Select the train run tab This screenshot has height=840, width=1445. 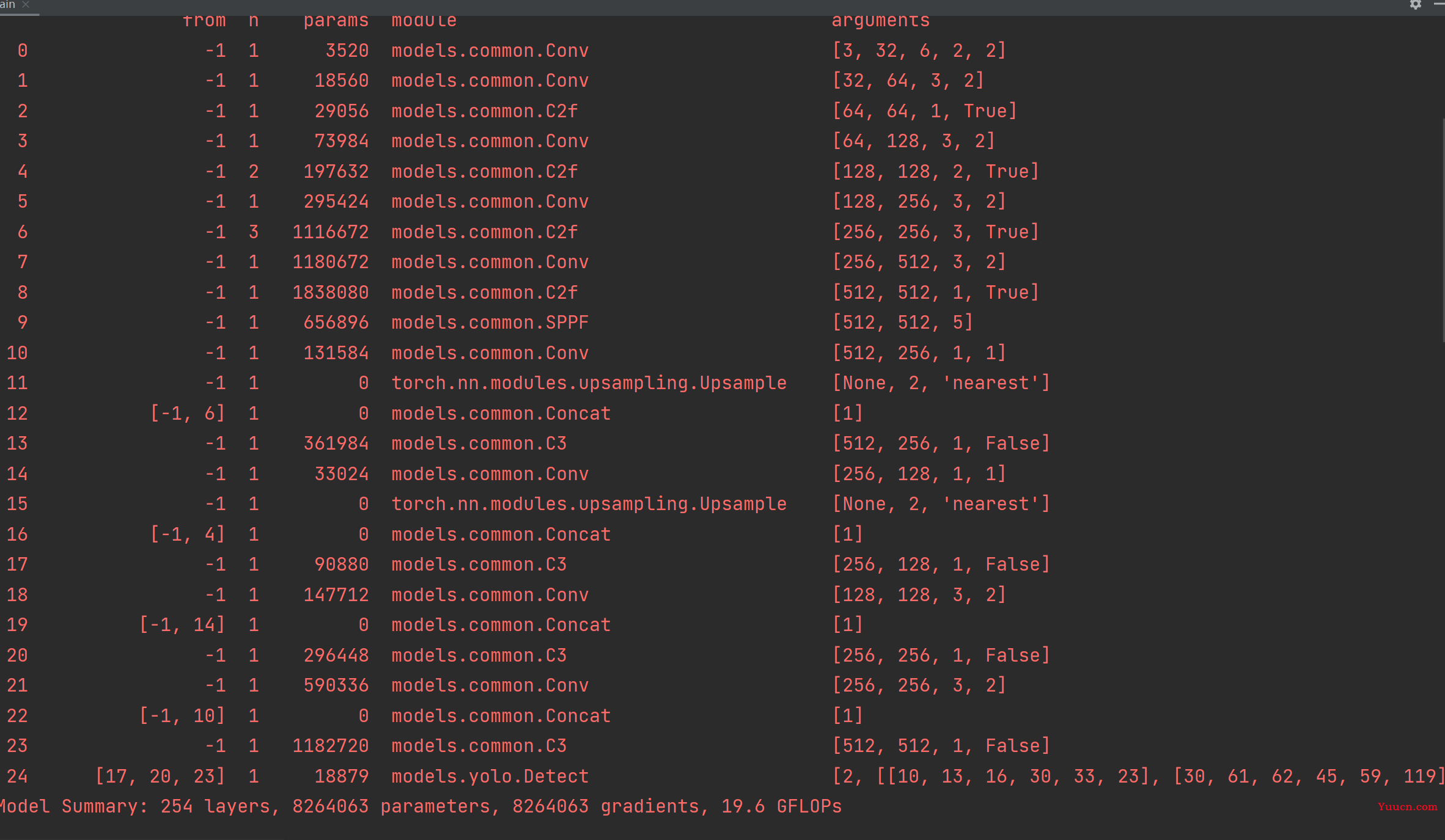click(9, 4)
